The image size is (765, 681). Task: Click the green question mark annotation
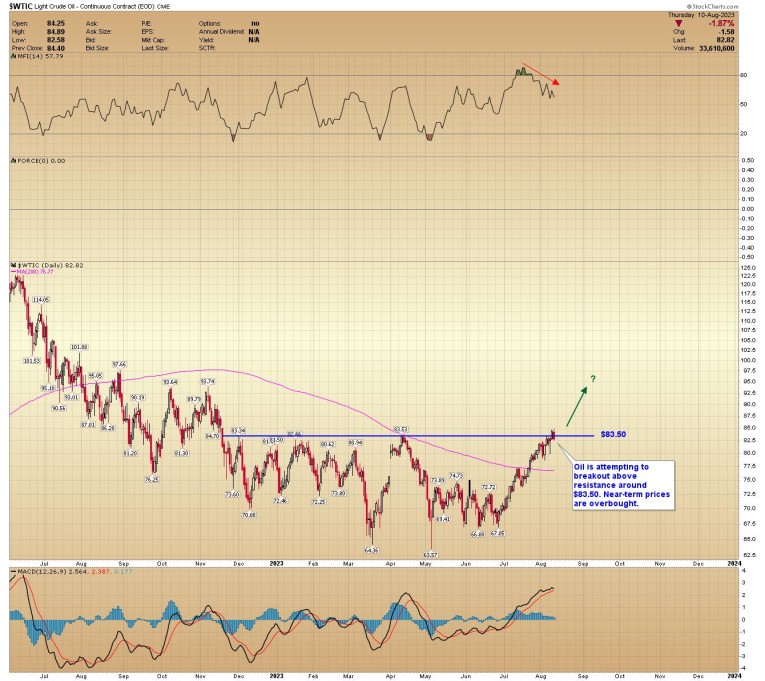point(593,379)
